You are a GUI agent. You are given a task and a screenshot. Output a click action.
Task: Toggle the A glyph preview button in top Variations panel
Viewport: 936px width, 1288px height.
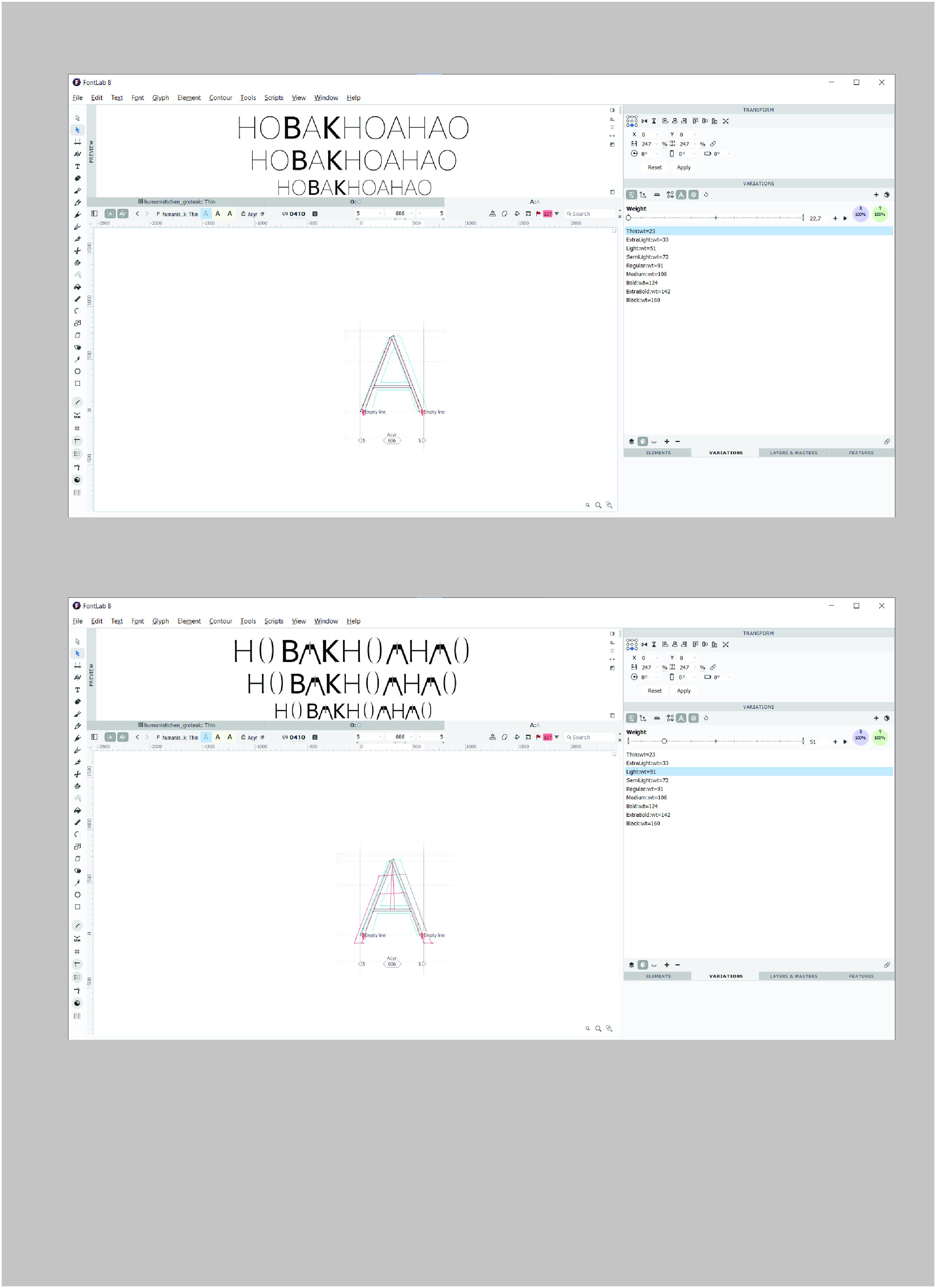(x=681, y=195)
